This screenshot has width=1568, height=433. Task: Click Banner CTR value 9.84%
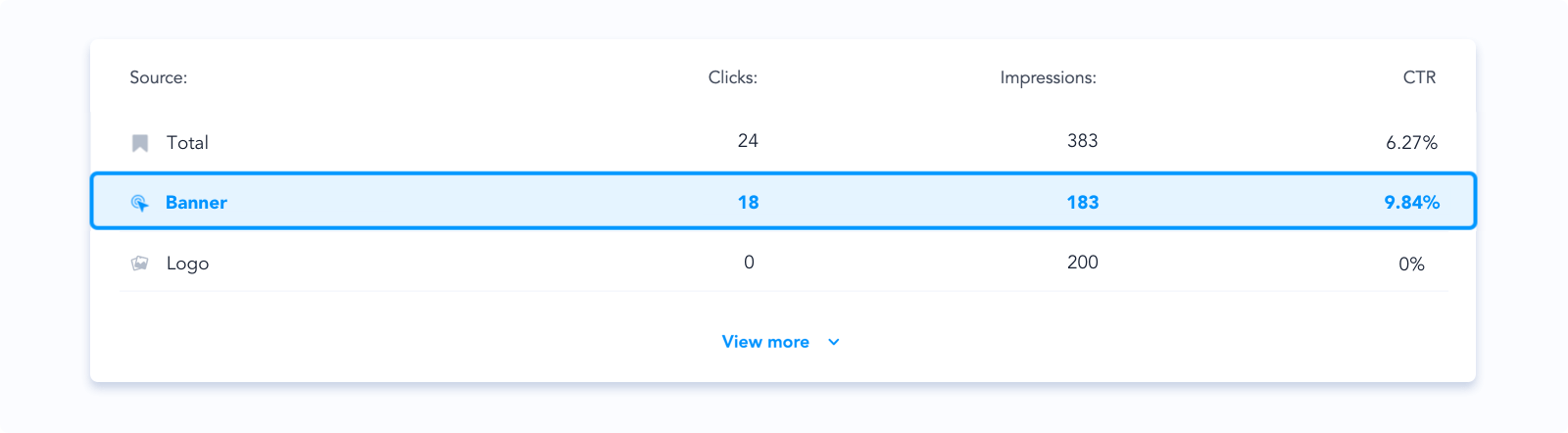tap(1412, 203)
